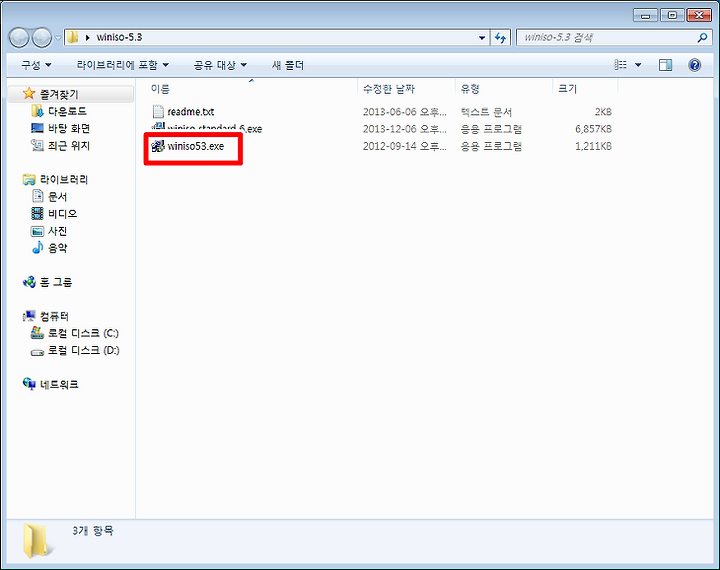Image resolution: width=720 pixels, height=570 pixels.
Task: Click the homegroup icon beside 홈 그룹
Action: point(29,282)
